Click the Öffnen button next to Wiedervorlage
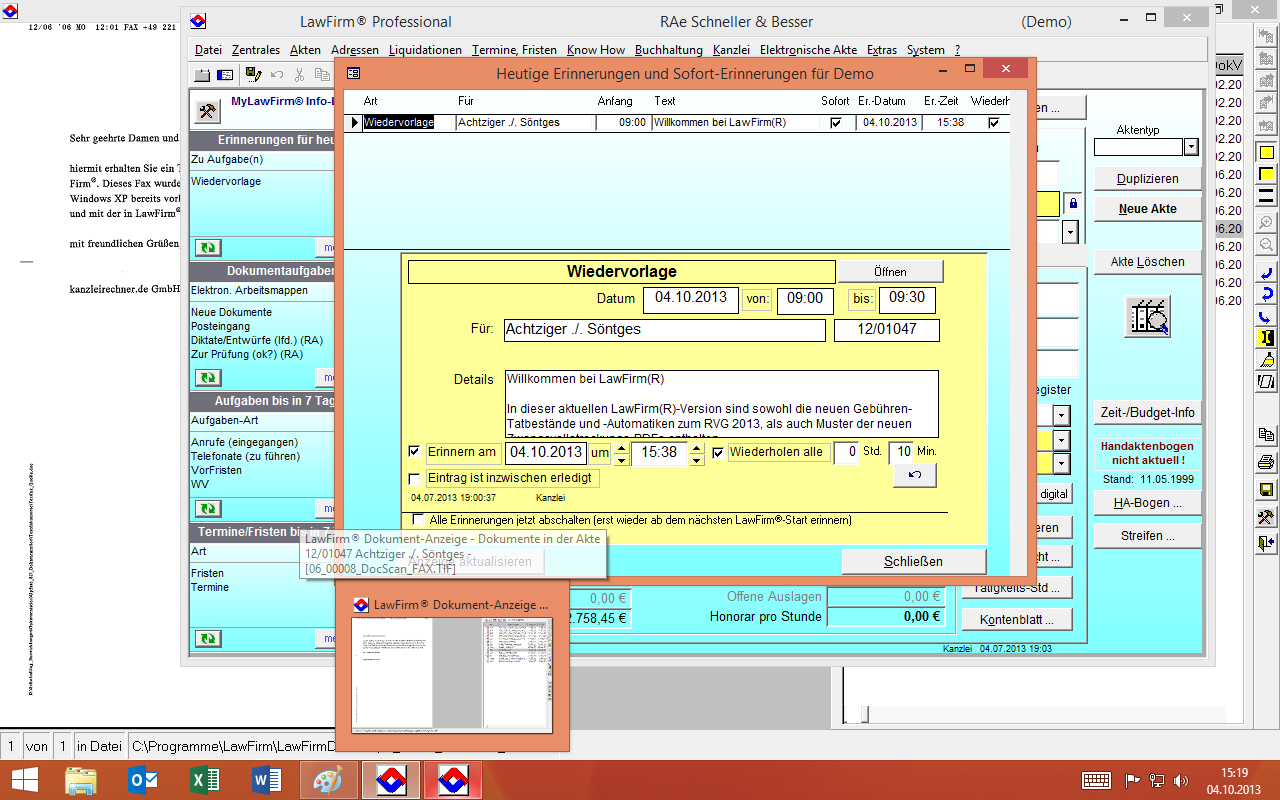 889,271
